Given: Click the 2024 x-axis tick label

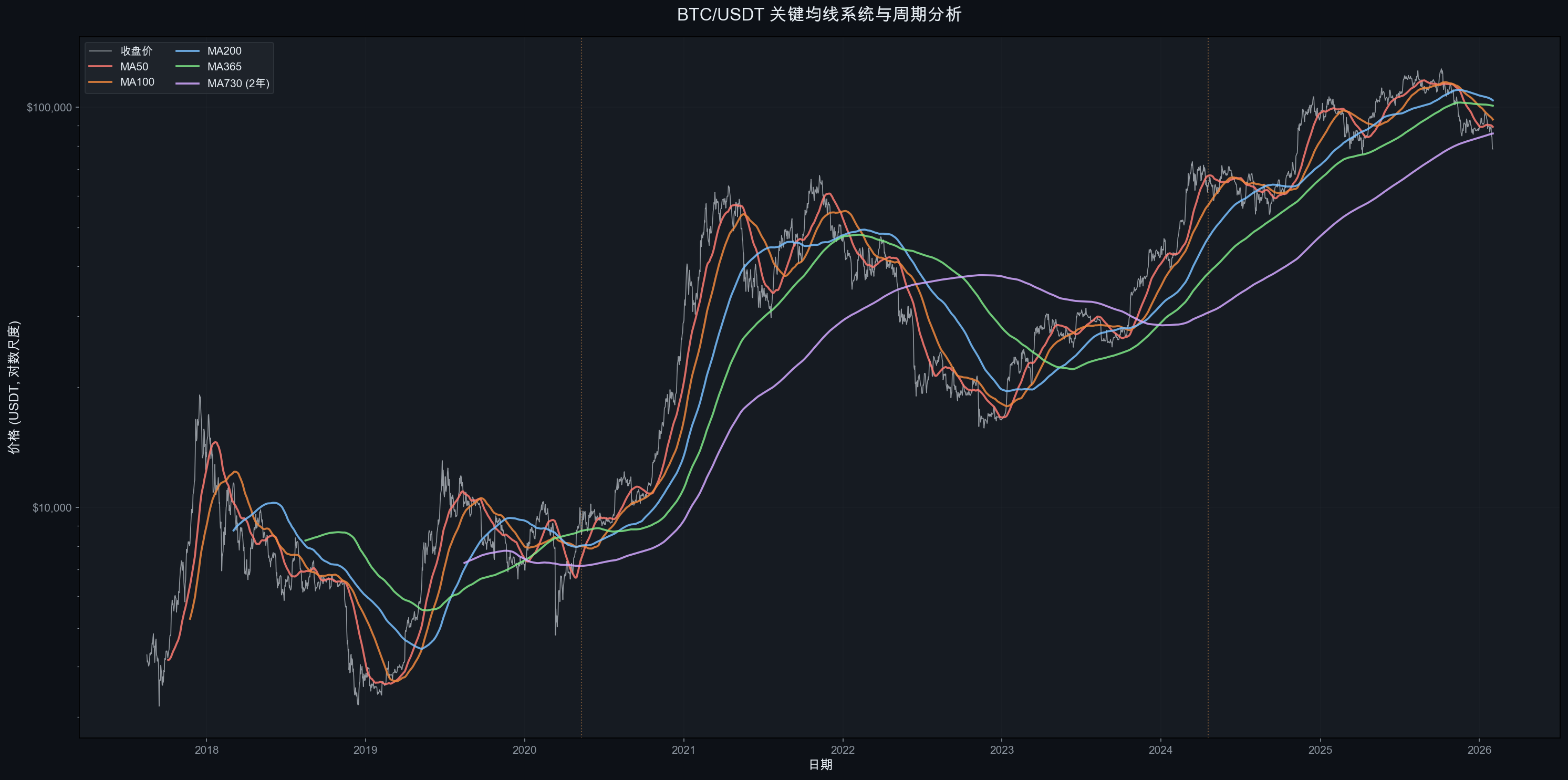Looking at the screenshot, I should point(1160,750).
